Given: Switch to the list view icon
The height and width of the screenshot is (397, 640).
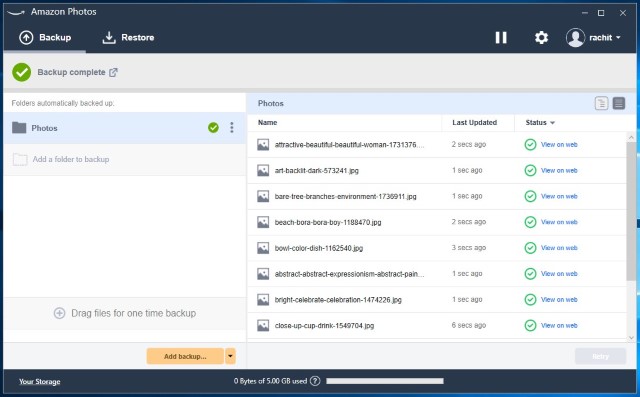Looking at the screenshot, I should point(619,103).
